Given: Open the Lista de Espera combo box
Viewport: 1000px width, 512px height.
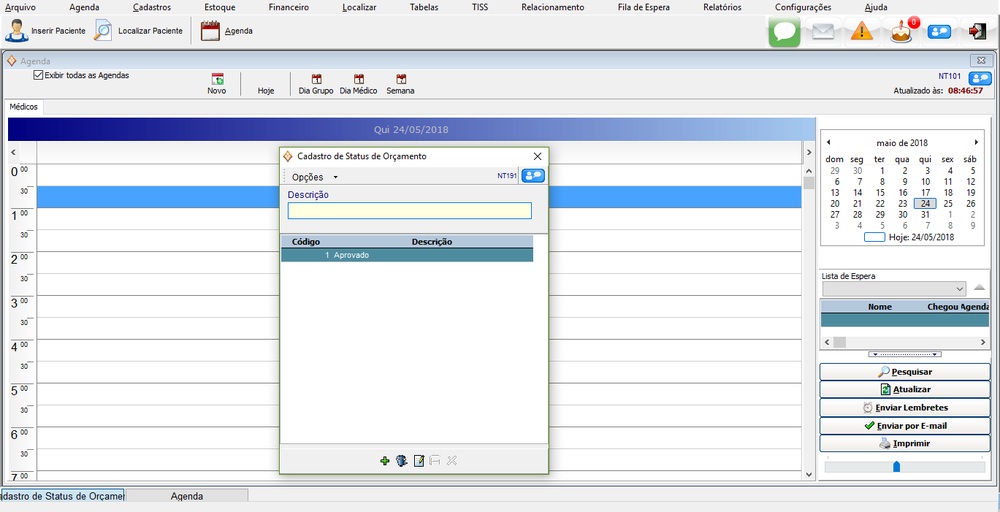Looking at the screenshot, I should tap(958, 288).
